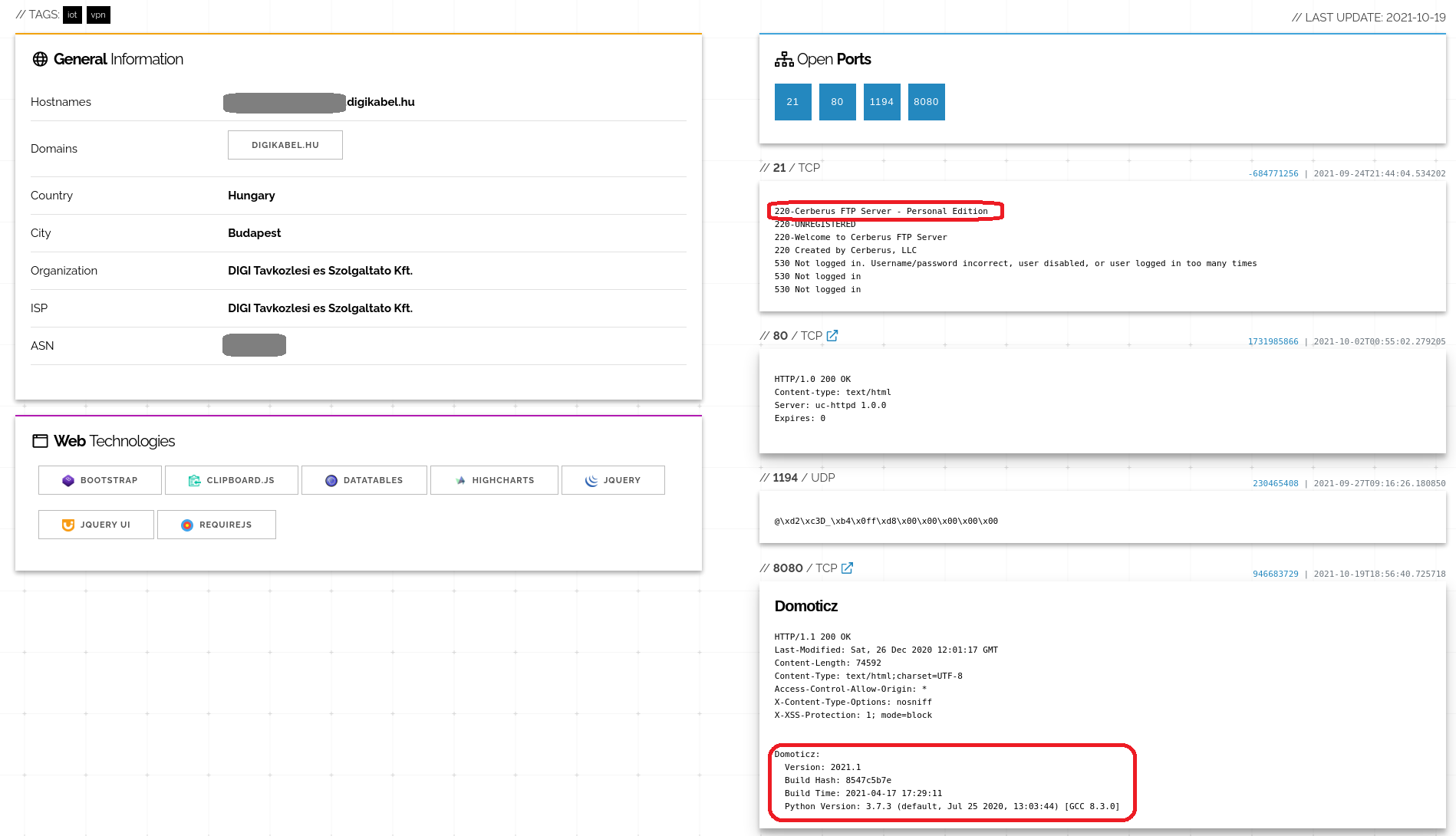
Task: Click the 'HTTP/1.0 200 OK' line
Action: point(812,379)
